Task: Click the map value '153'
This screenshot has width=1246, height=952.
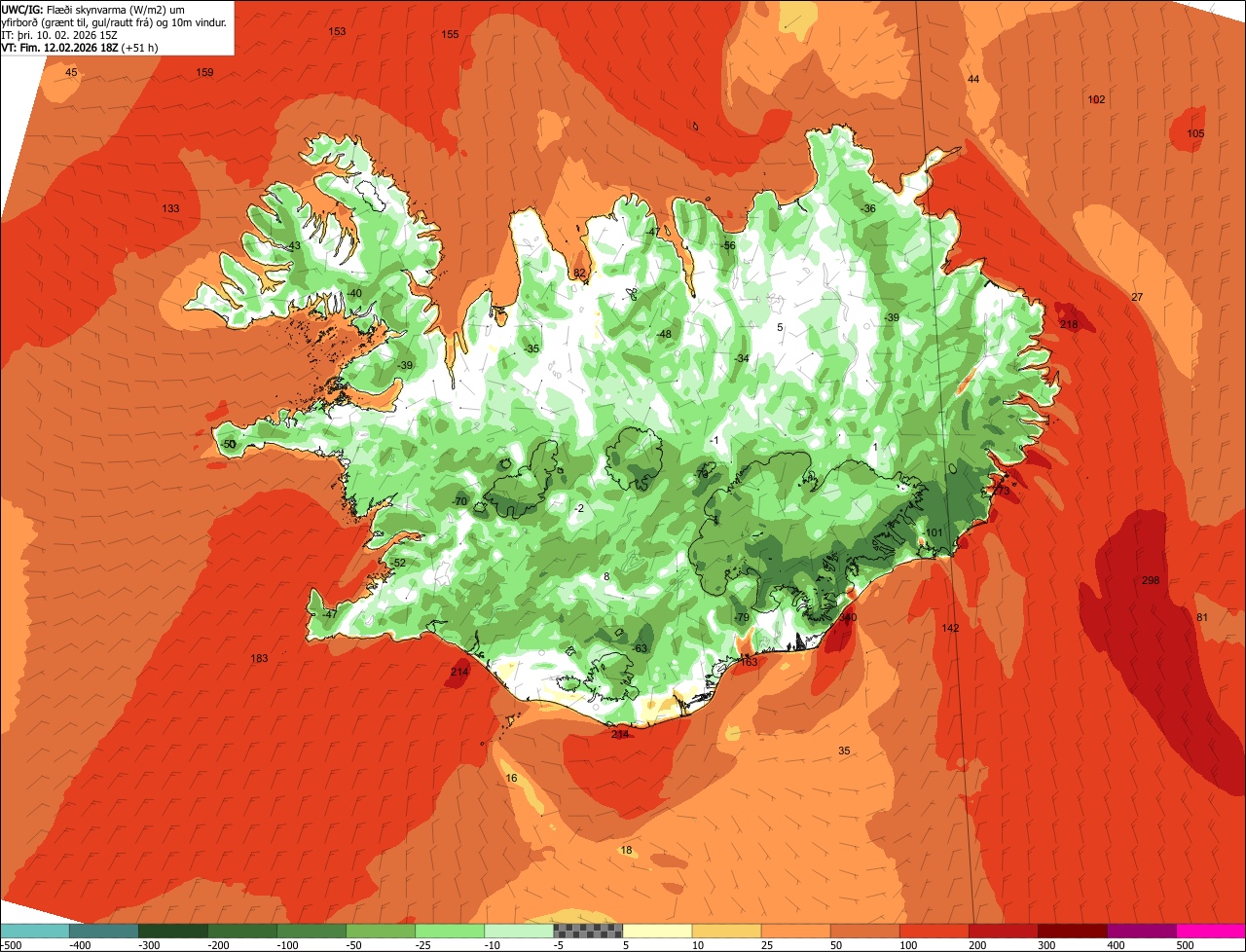Action: click(x=337, y=32)
